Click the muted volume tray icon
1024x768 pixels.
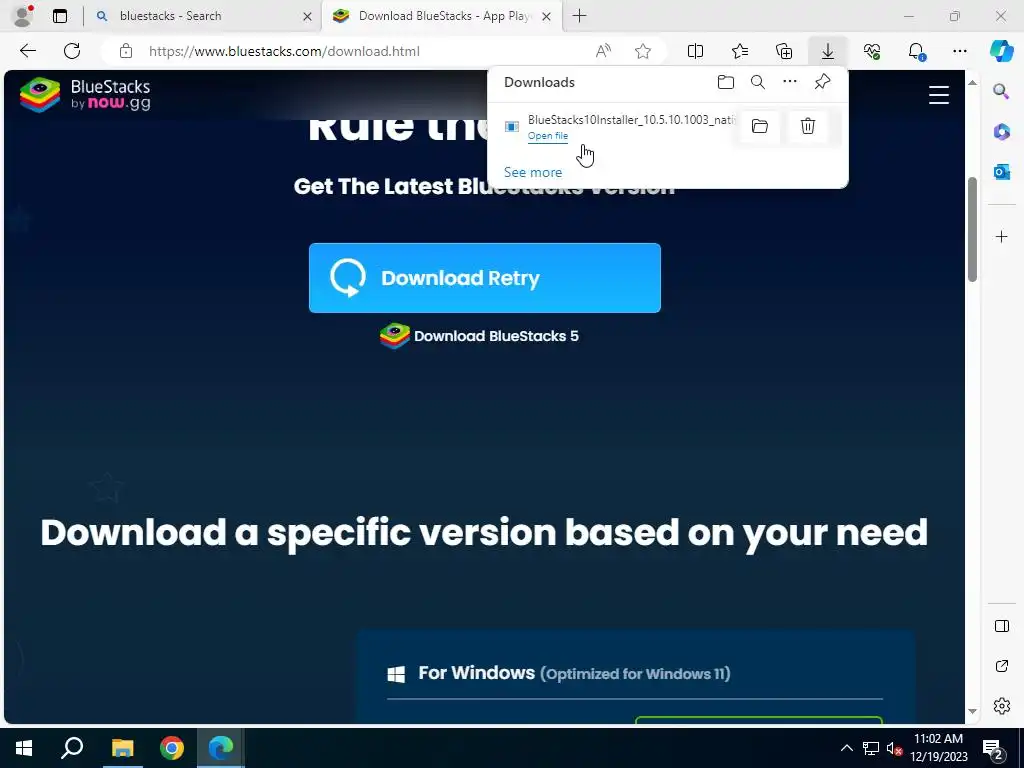point(895,748)
